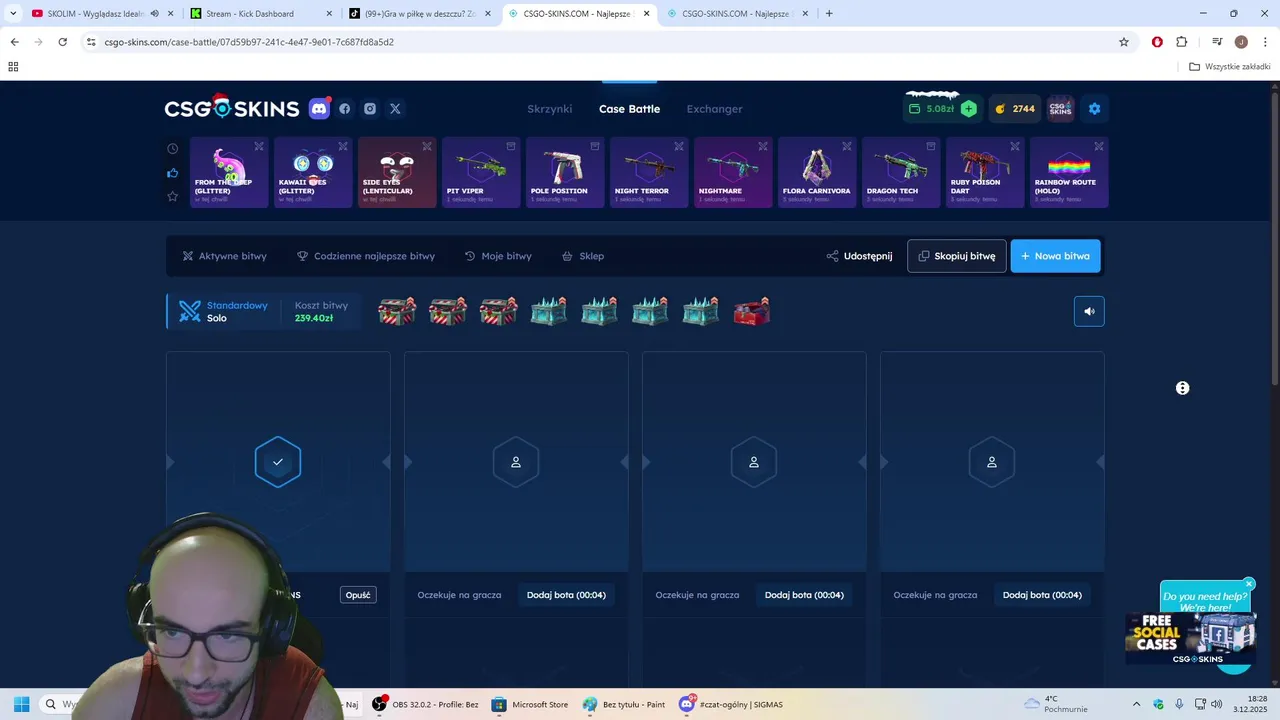Click the accessibility widget icon

[x=1182, y=388]
